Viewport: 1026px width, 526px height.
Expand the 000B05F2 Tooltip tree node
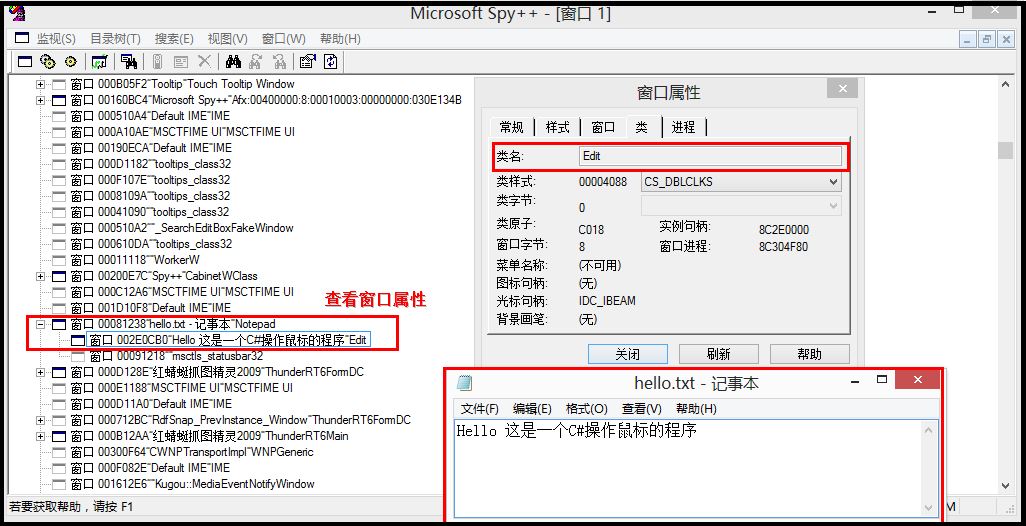[x=41, y=84]
